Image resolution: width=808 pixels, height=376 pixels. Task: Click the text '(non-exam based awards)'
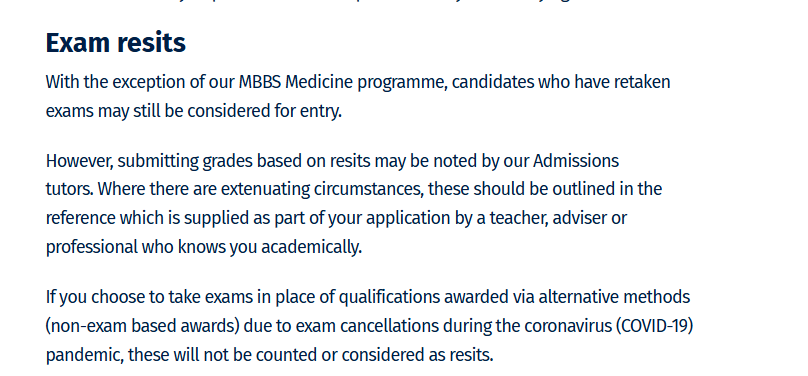(x=143, y=326)
